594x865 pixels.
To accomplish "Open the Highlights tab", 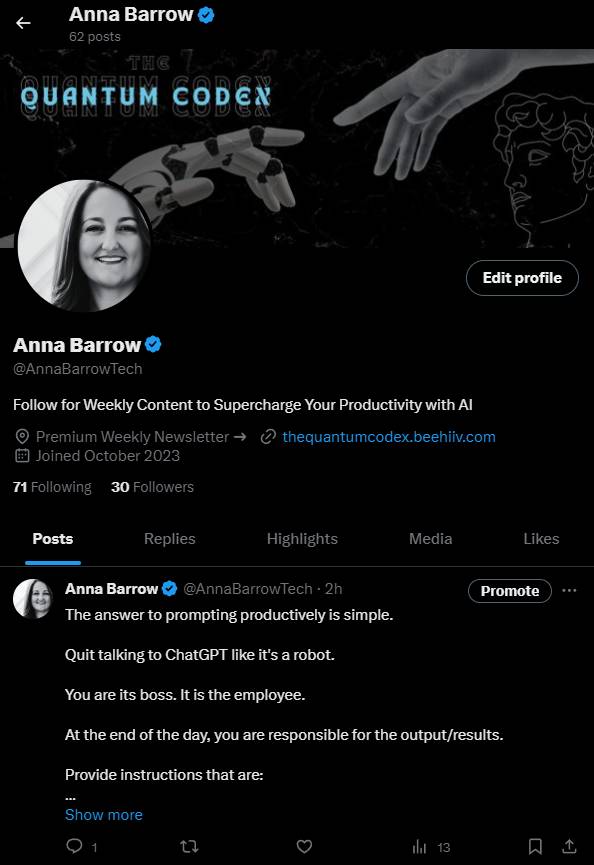I will click(x=302, y=538).
